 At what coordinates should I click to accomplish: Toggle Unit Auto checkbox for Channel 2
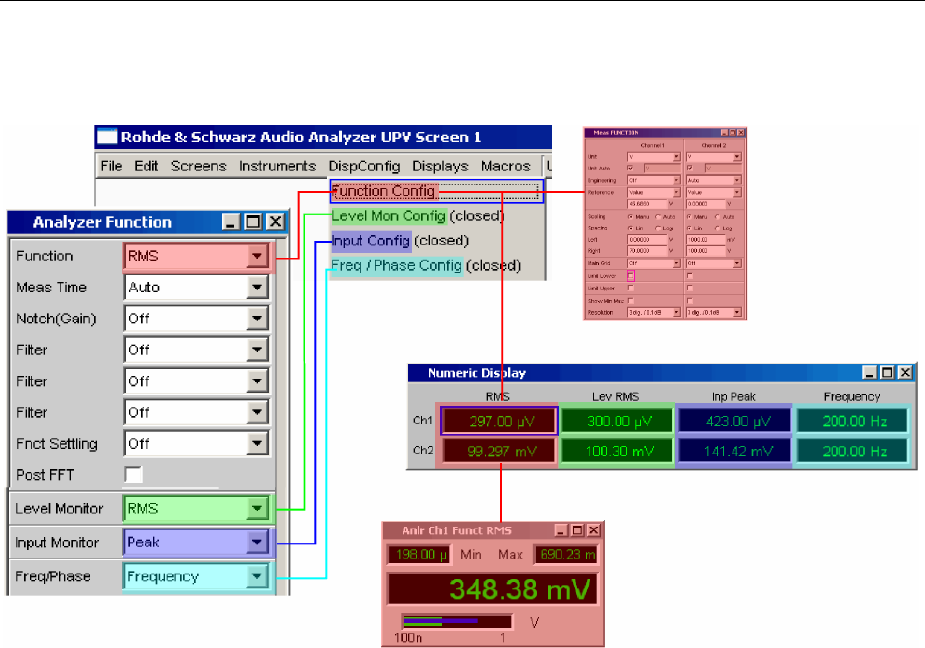(690, 168)
